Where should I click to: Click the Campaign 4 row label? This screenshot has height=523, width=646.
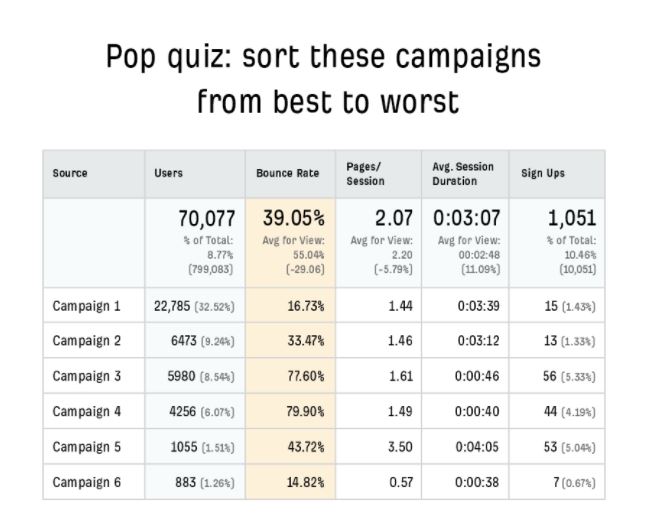(86, 411)
